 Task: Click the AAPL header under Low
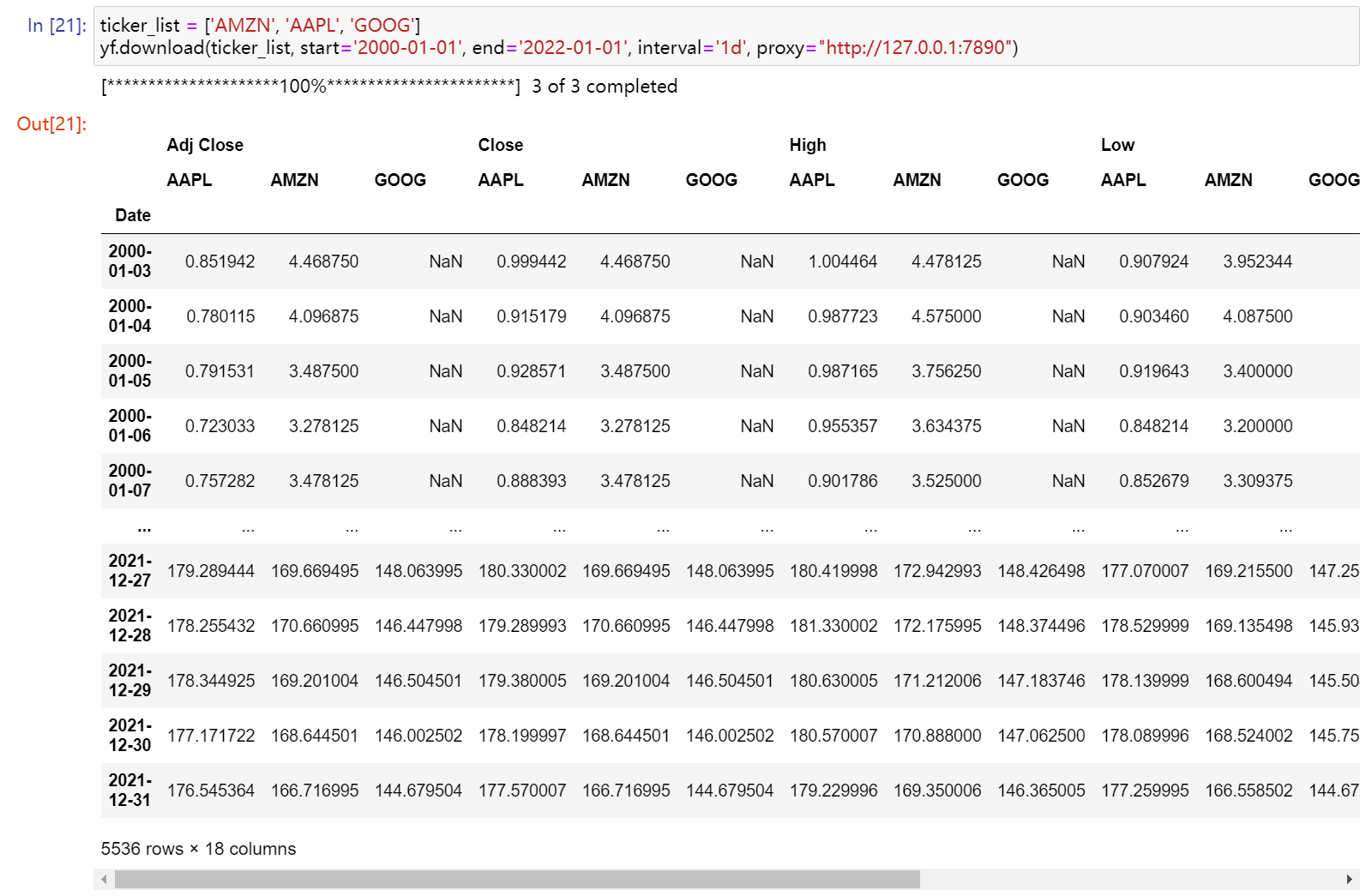tap(1123, 180)
